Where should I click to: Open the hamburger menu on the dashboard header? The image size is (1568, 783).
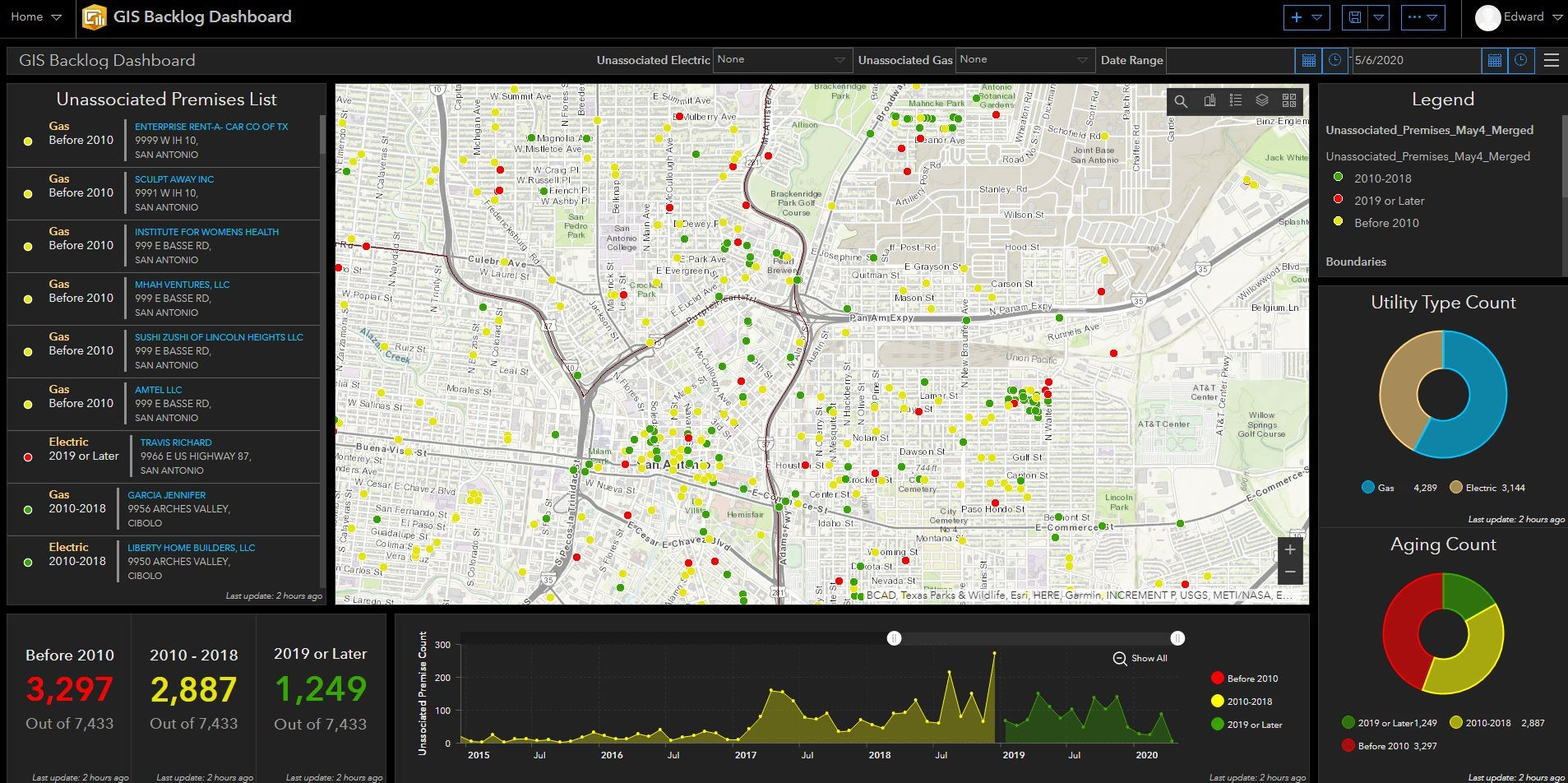click(x=1550, y=59)
